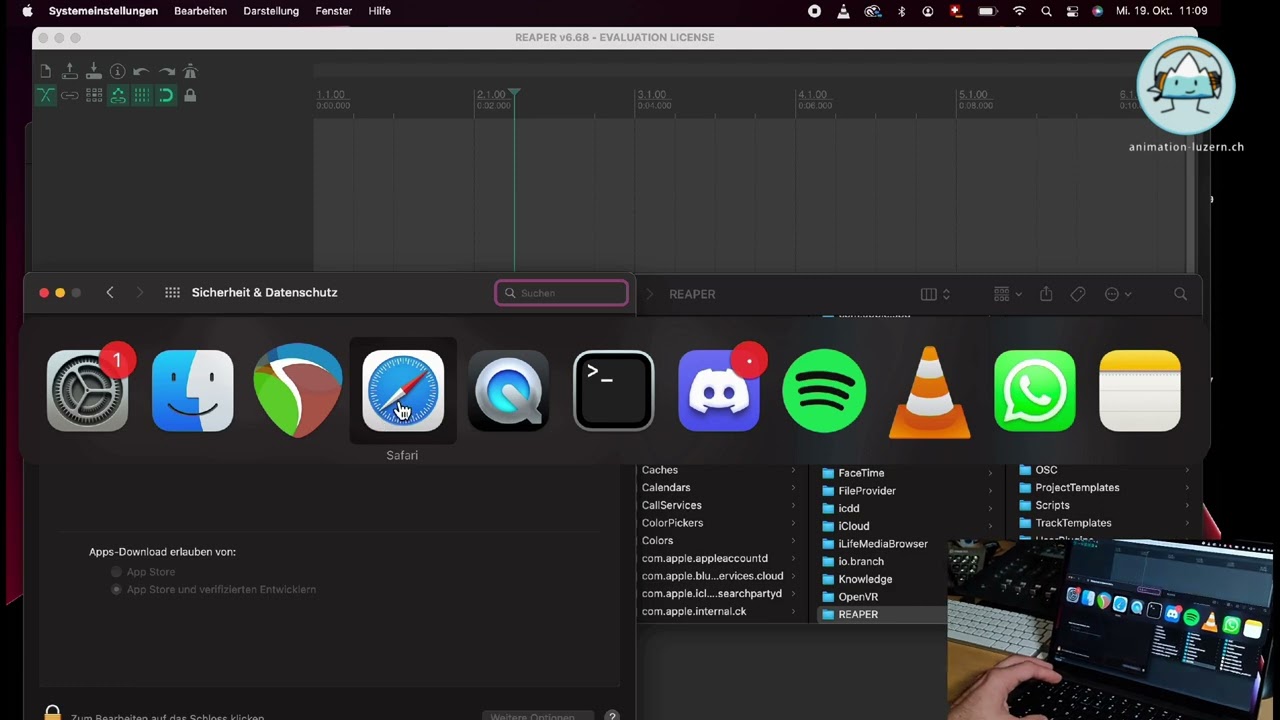Select the Knowledge folder in Finder

865,579
